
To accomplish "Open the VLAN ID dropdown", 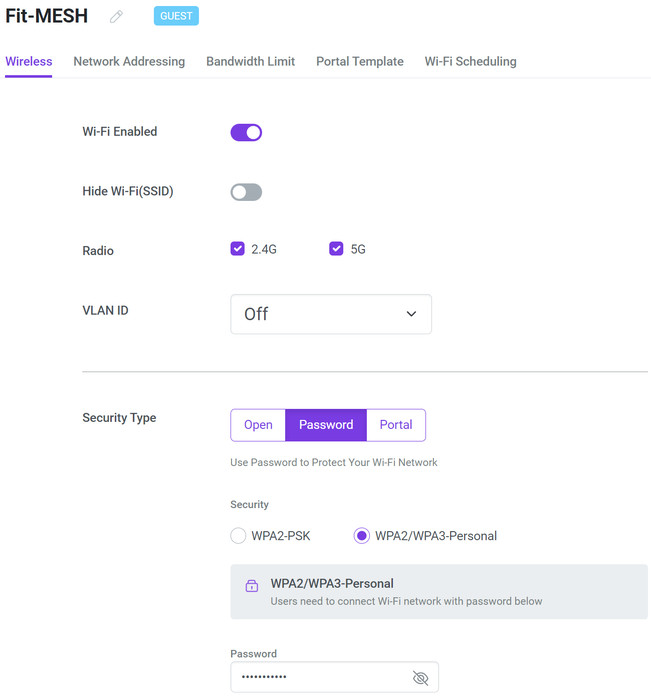I will 330,314.
